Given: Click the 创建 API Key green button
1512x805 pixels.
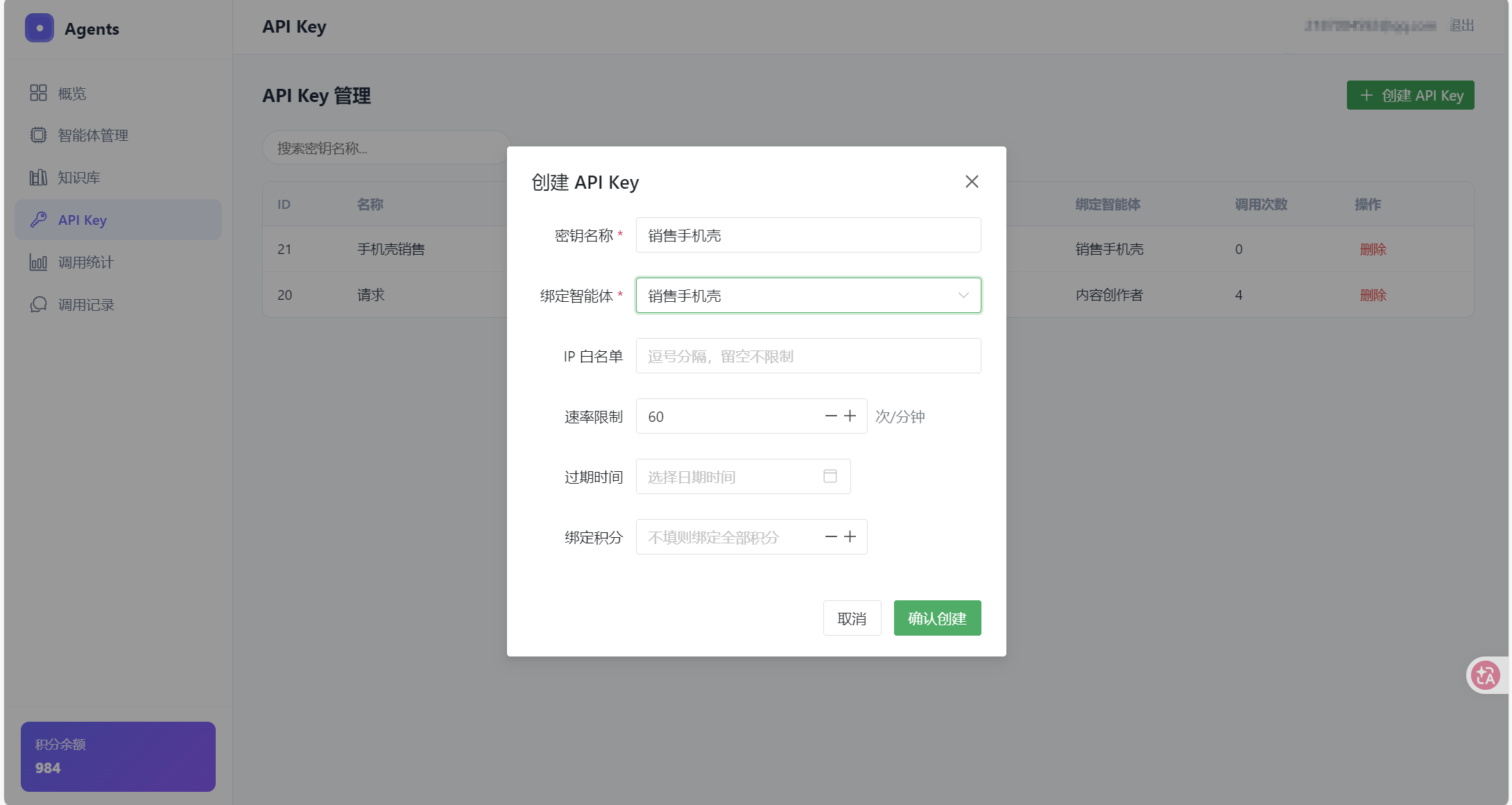Looking at the screenshot, I should (x=1410, y=95).
